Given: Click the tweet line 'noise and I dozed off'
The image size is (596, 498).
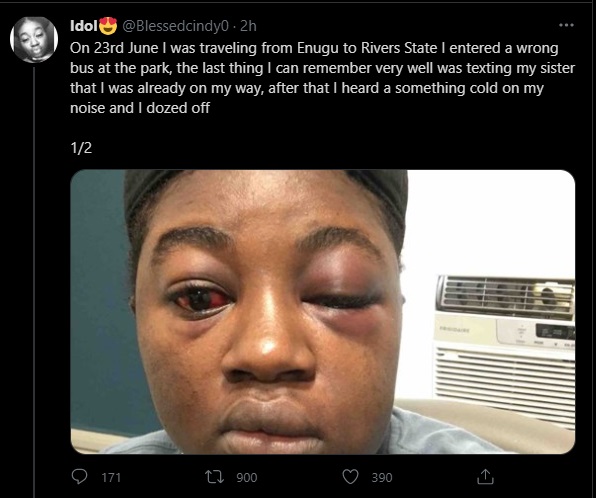Looking at the screenshot, I should 140,108.
